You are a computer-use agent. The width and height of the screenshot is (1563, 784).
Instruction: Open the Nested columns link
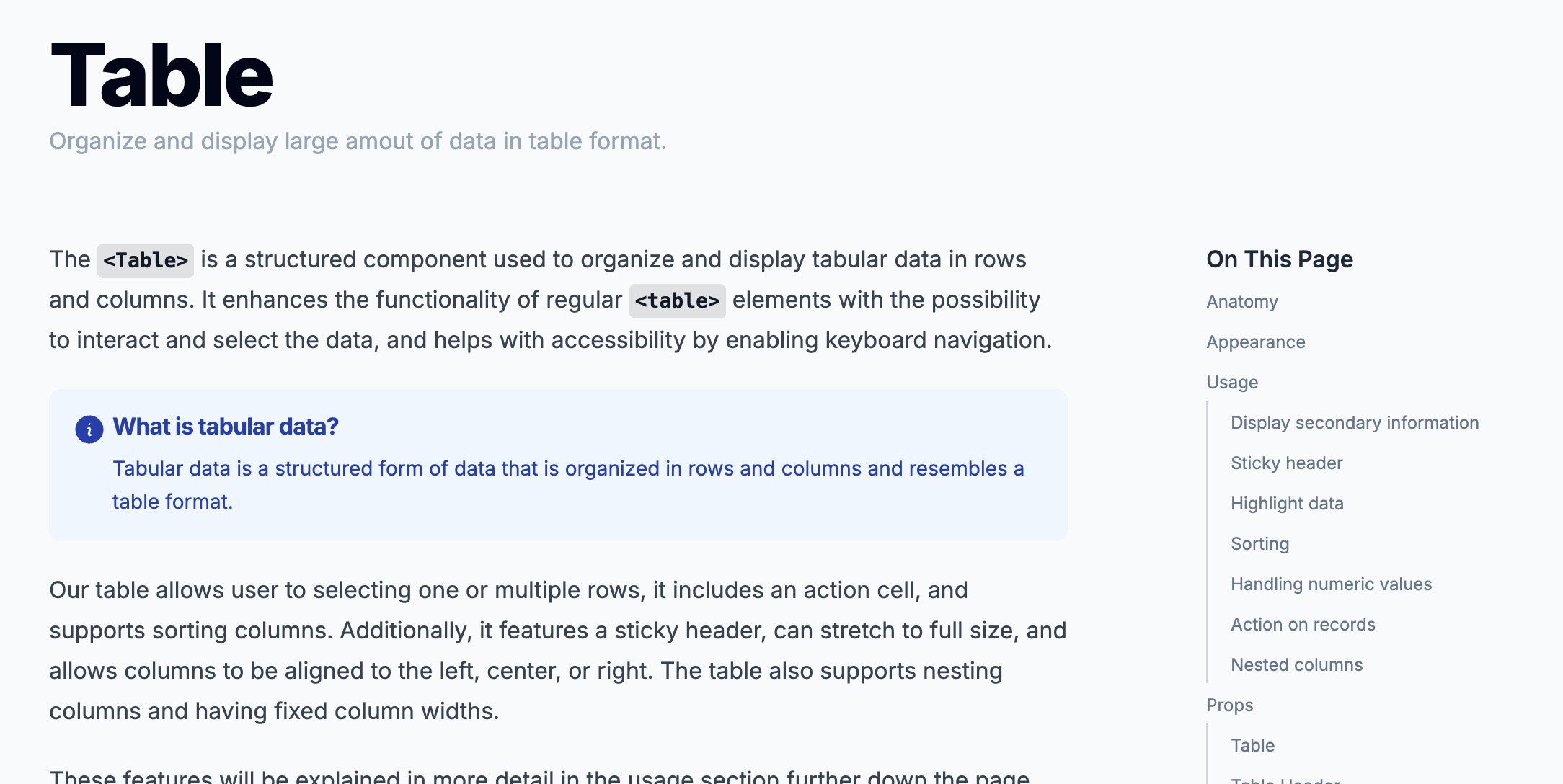tap(1296, 665)
